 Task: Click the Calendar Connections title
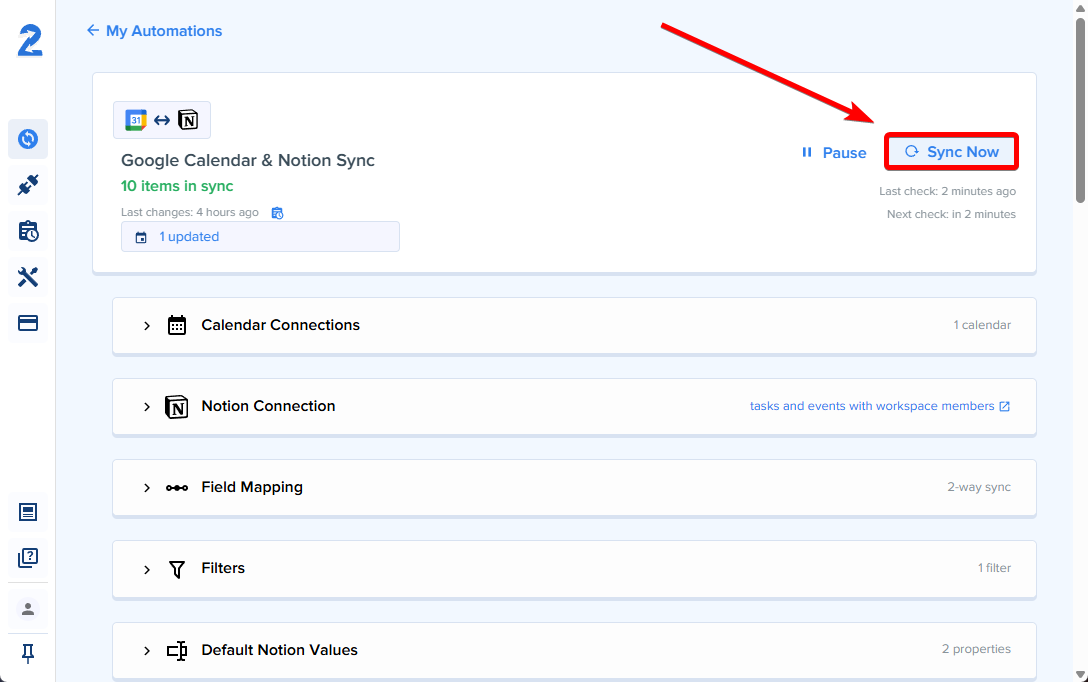pyautogui.click(x=280, y=325)
